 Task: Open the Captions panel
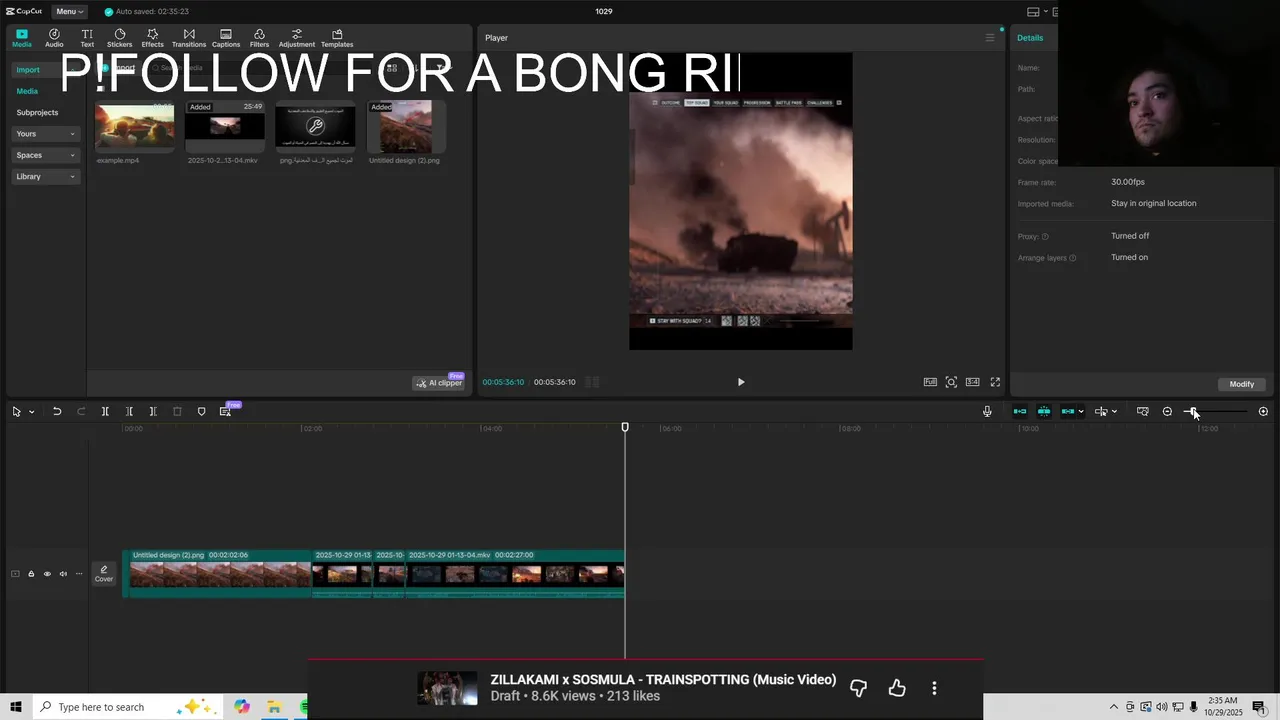(226, 38)
